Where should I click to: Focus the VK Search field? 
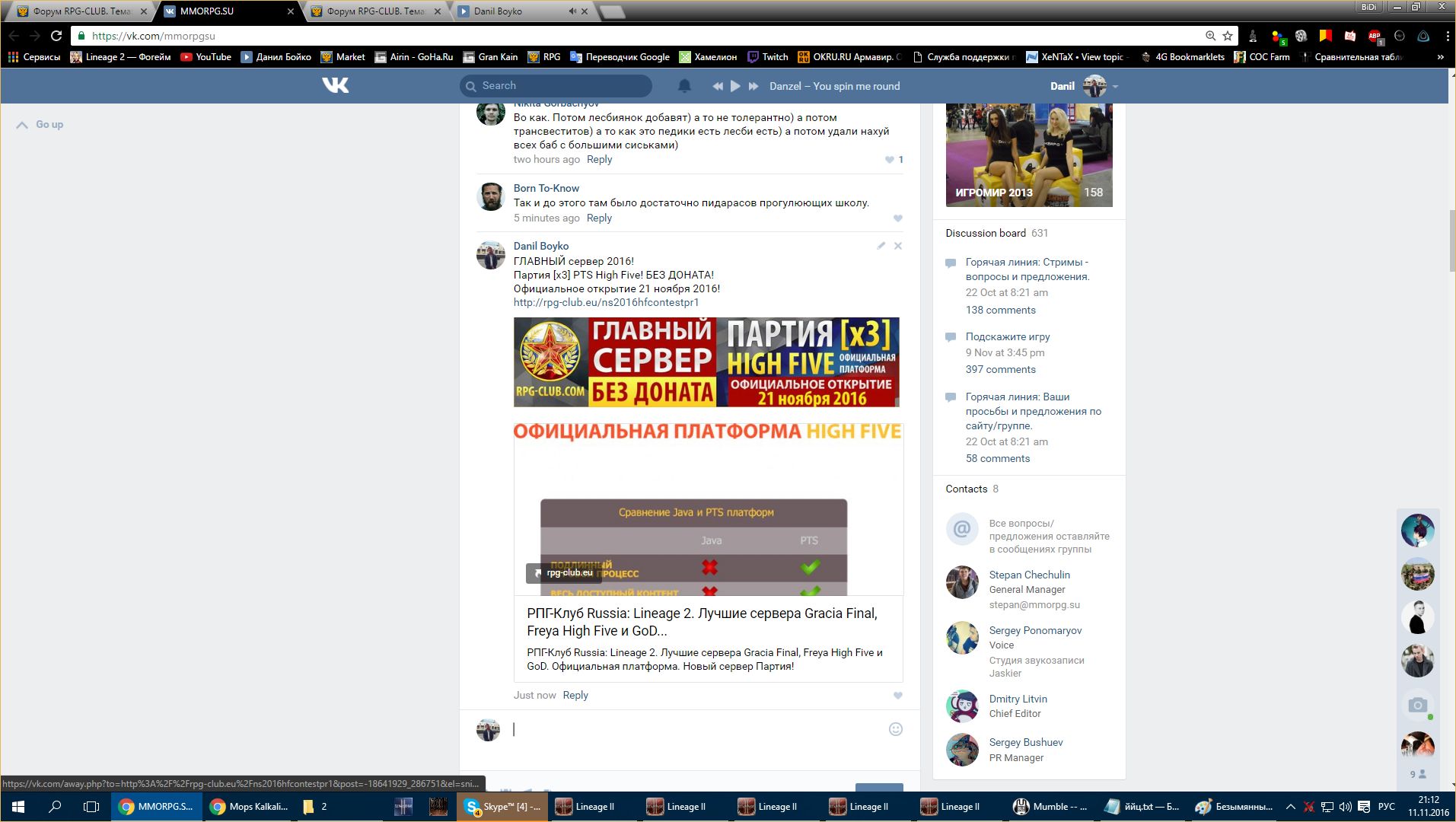point(556,86)
